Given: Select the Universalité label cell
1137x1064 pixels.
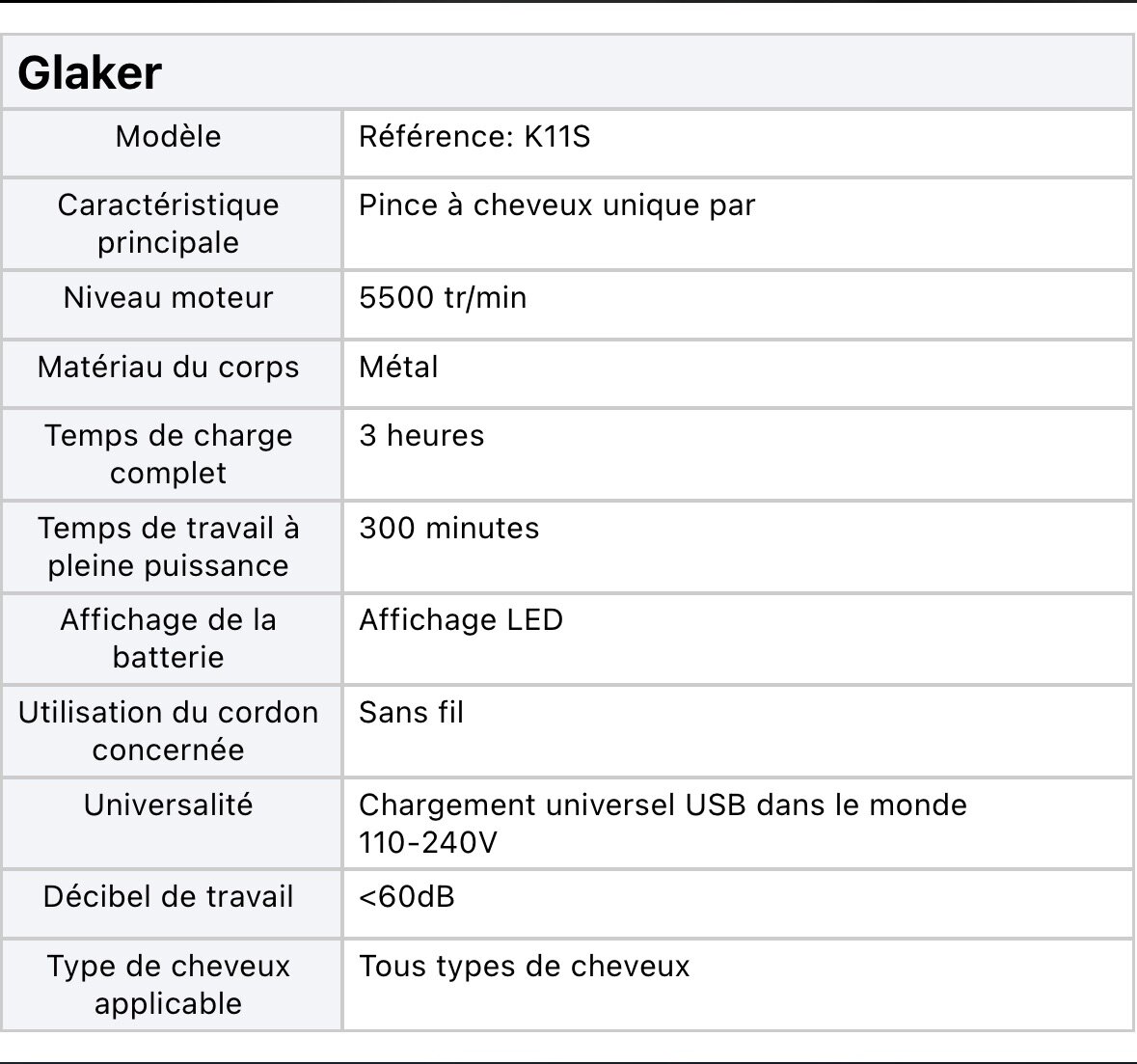Looking at the screenshot, I should 169,805.
